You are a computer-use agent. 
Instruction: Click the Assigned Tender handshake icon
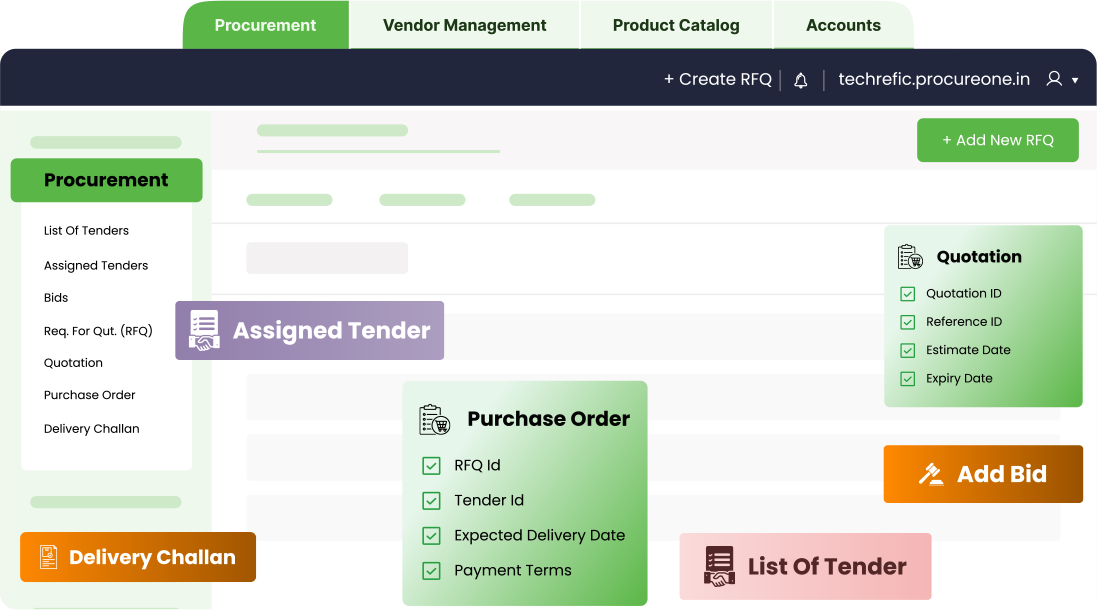click(205, 331)
